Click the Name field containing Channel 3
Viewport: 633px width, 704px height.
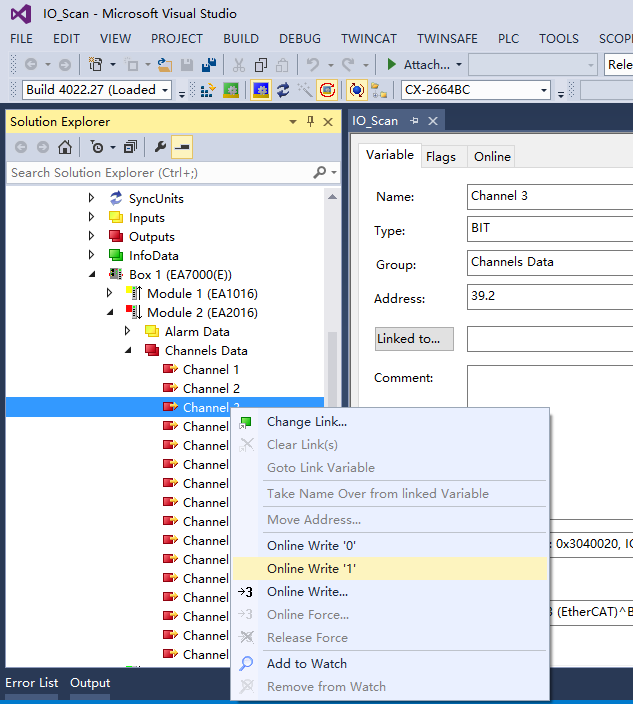[x=550, y=197]
